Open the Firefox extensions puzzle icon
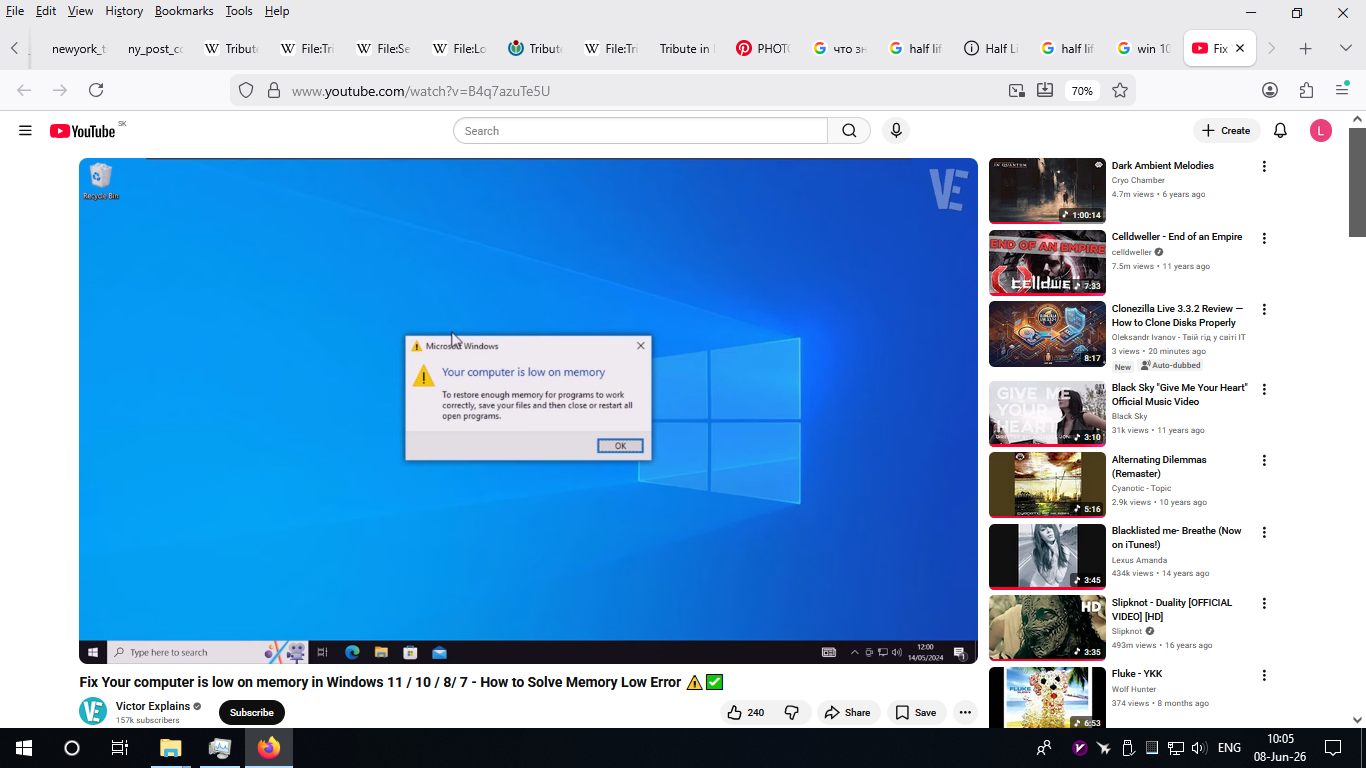1366x768 pixels. point(1306,90)
